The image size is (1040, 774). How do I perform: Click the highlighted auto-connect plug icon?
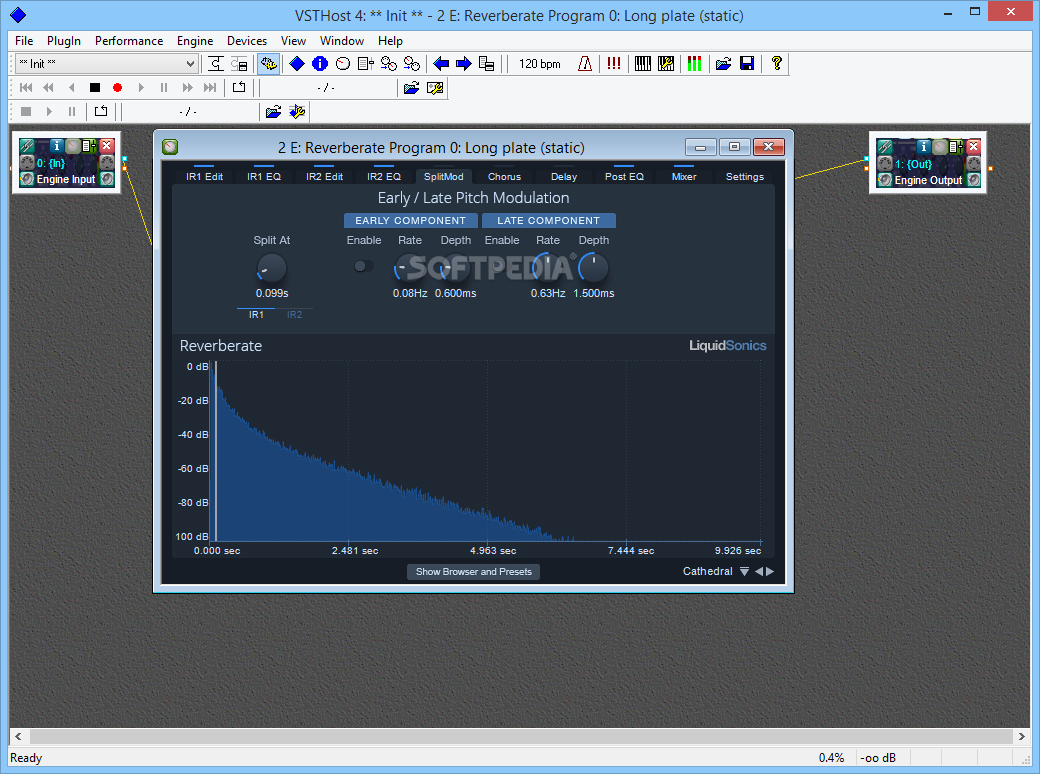(269, 64)
